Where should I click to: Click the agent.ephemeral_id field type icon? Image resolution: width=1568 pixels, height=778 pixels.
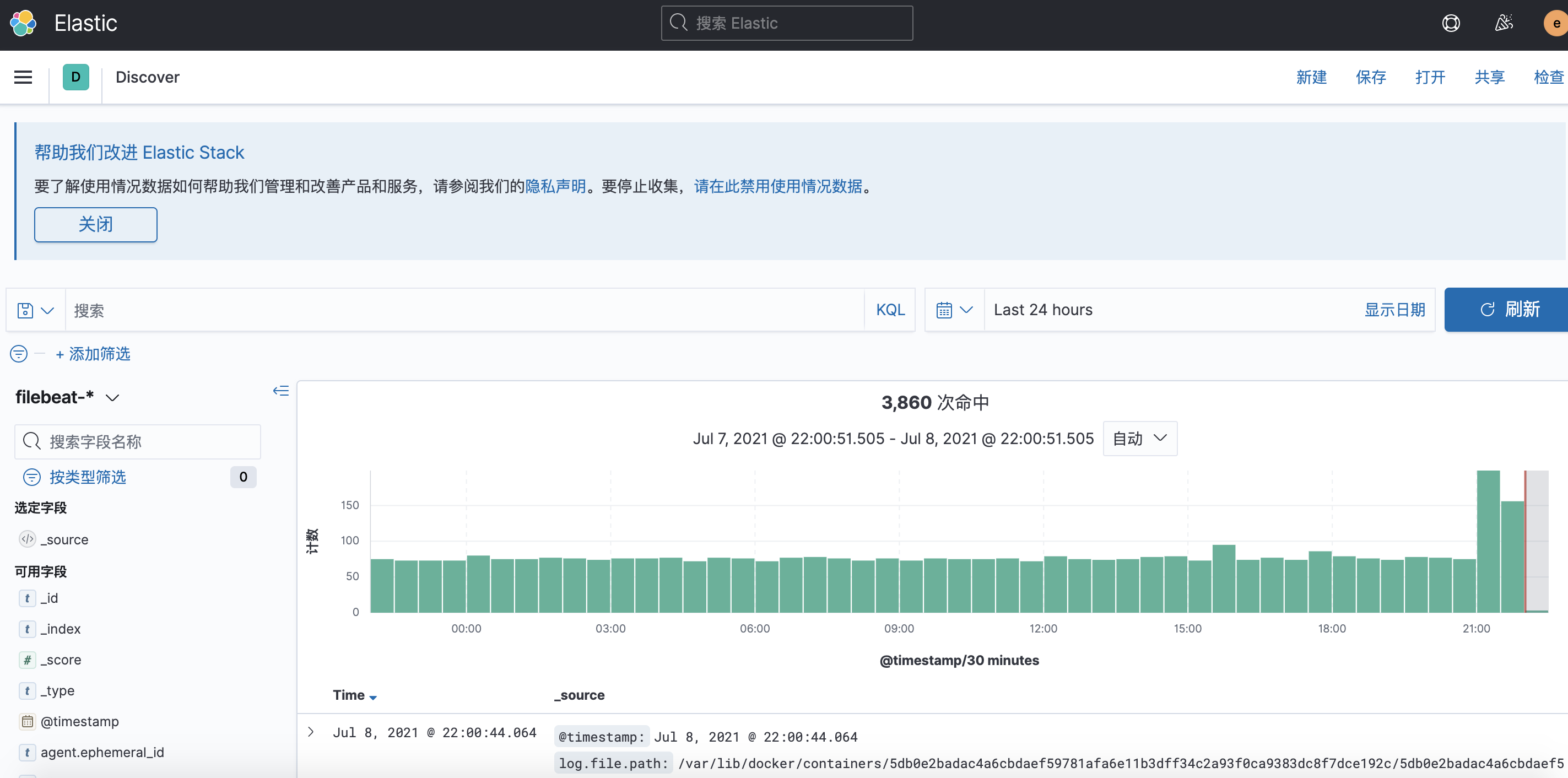coord(28,753)
